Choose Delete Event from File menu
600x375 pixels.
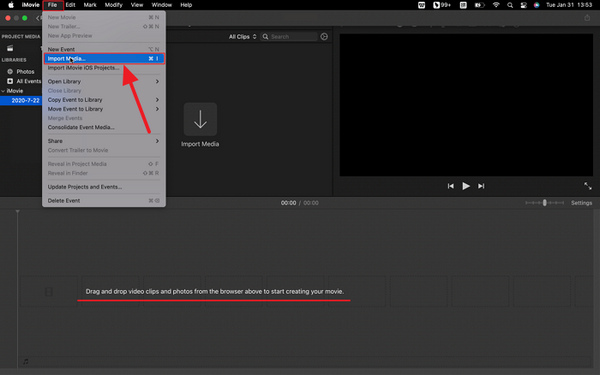[103, 201]
